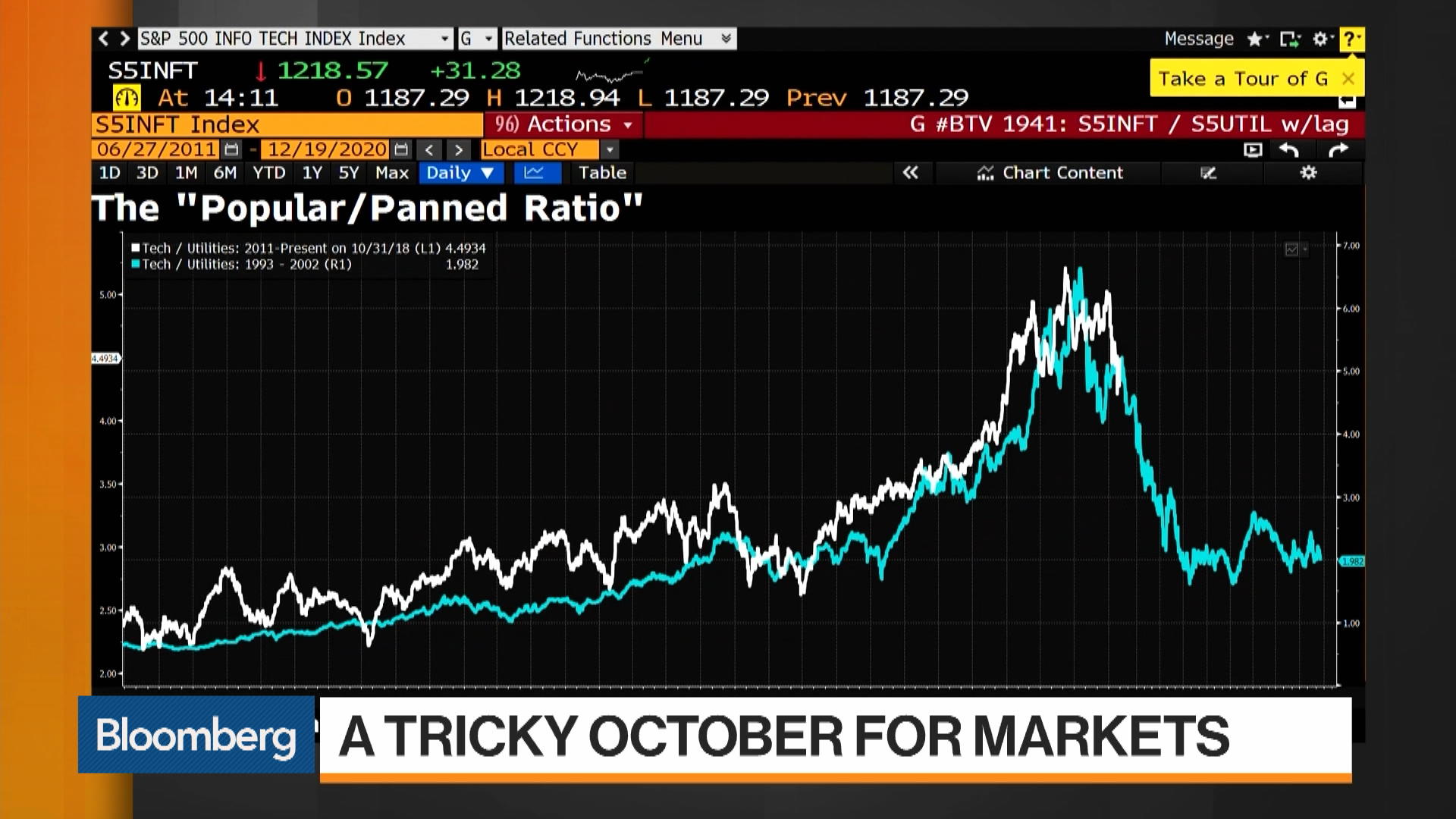
Task: Select the 5Y timeframe tab
Action: click(x=348, y=173)
